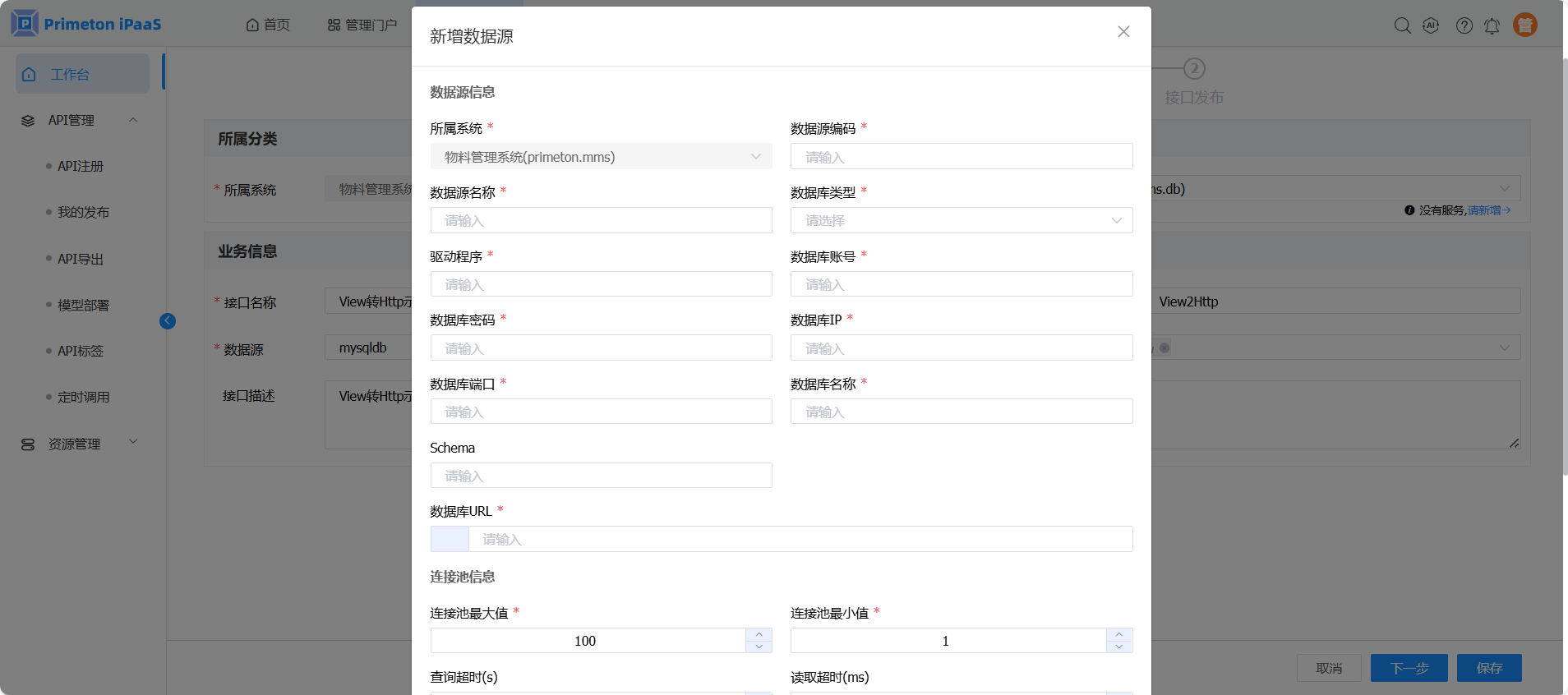Open the notifications bell icon

pyautogui.click(x=1492, y=26)
